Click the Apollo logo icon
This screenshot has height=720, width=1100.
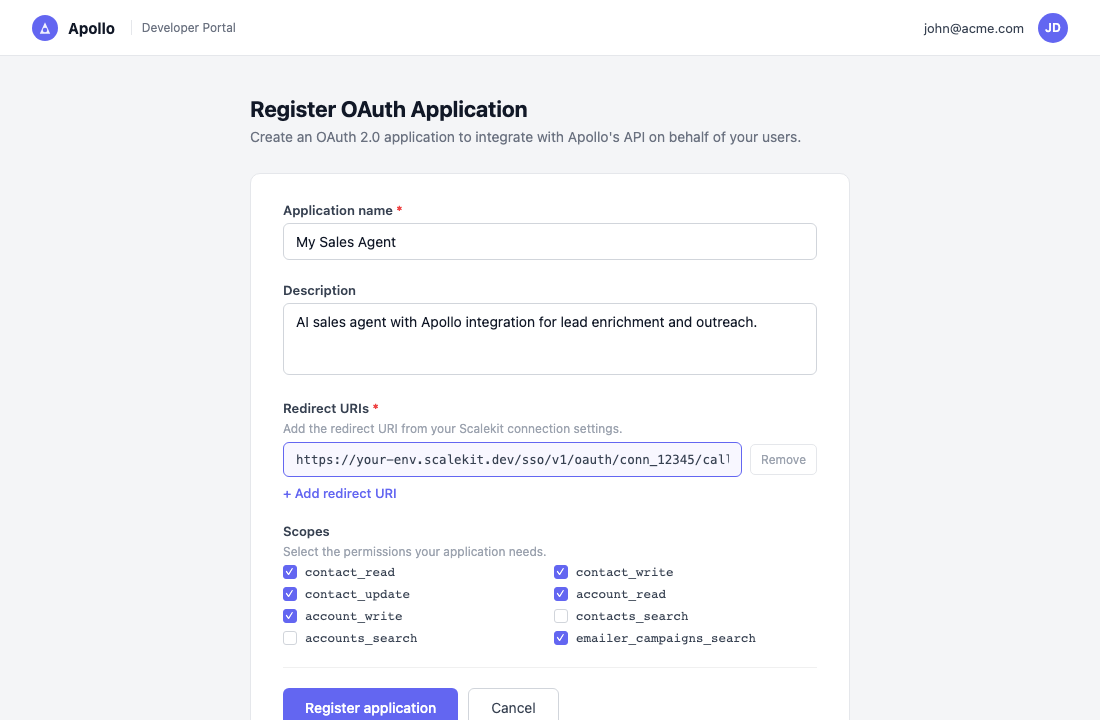pyautogui.click(x=45, y=28)
